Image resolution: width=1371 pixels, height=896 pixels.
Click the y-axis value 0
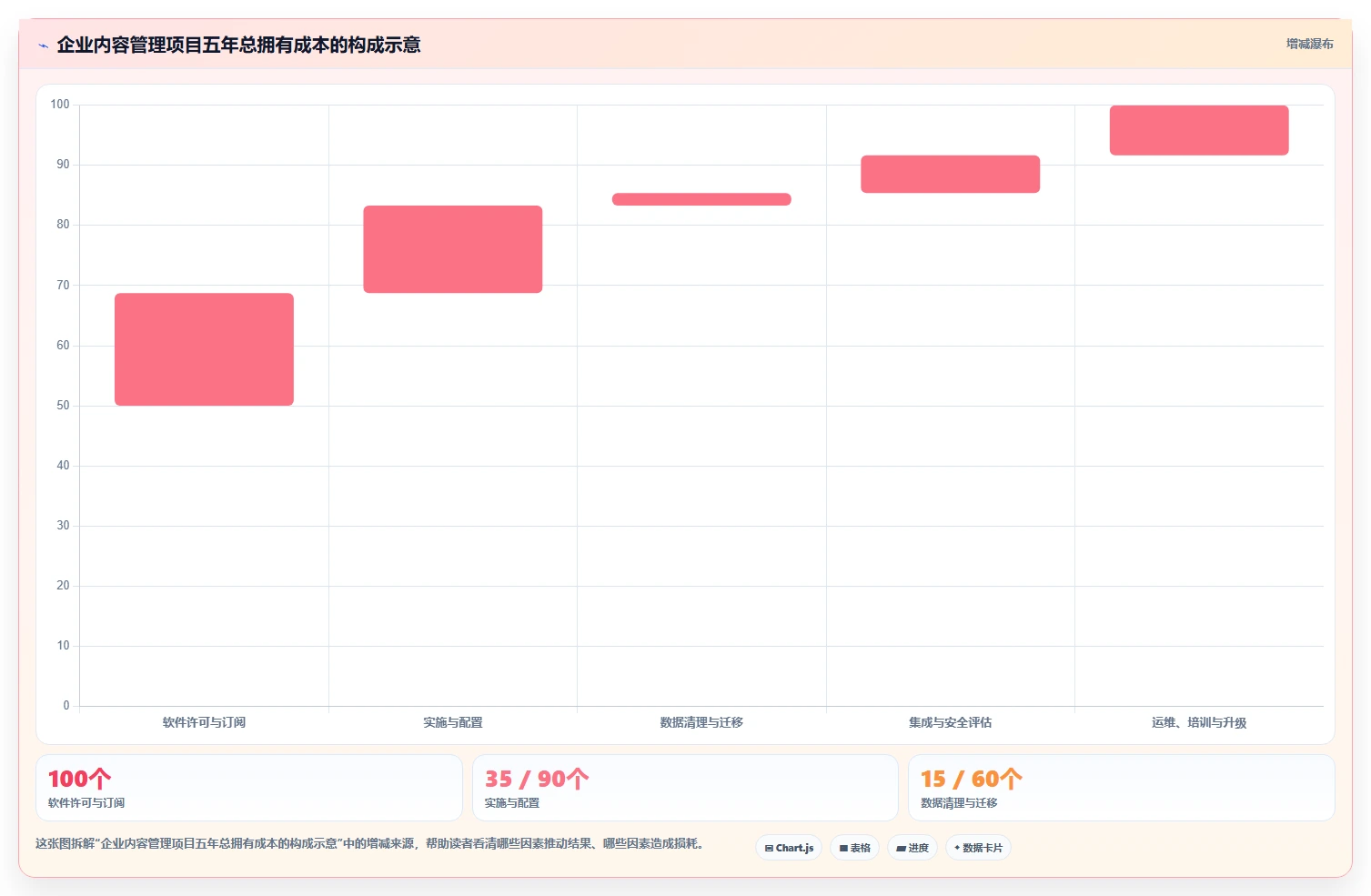coord(66,706)
